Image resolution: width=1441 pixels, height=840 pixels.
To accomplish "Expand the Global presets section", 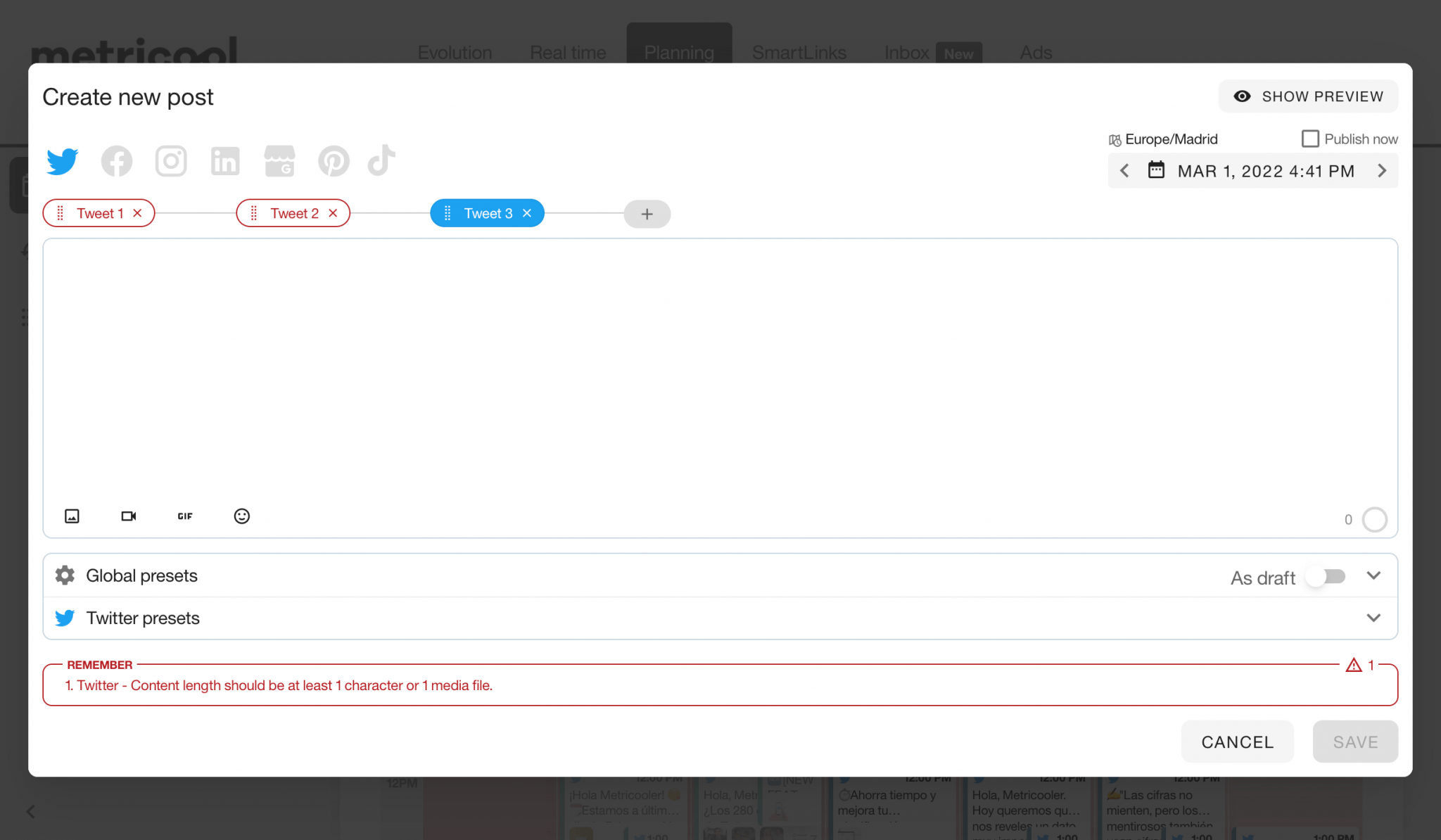I will click(x=1373, y=575).
